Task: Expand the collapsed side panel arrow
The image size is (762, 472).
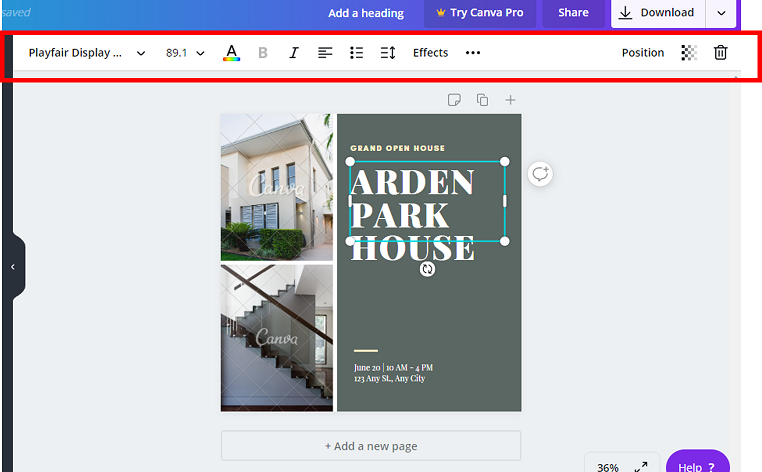Action: pos(13,267)
